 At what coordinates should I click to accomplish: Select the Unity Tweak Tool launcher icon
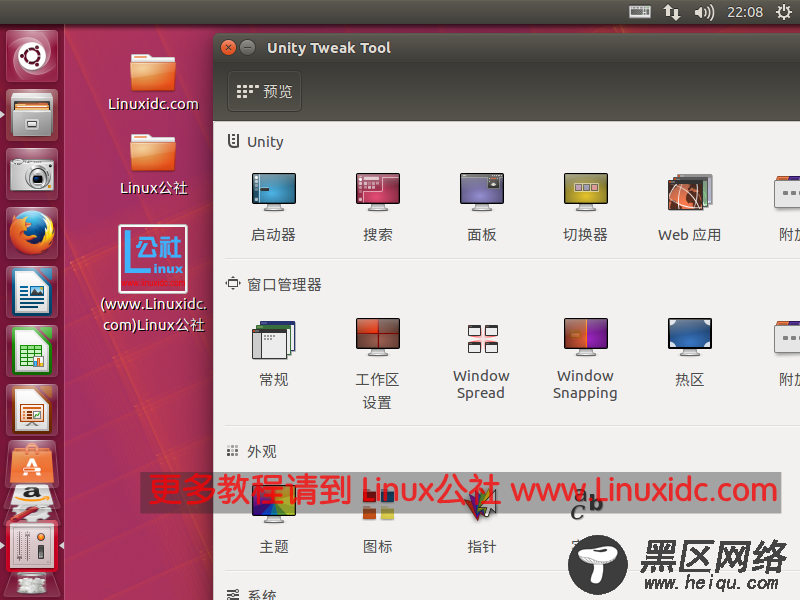[x=32, y=545]
